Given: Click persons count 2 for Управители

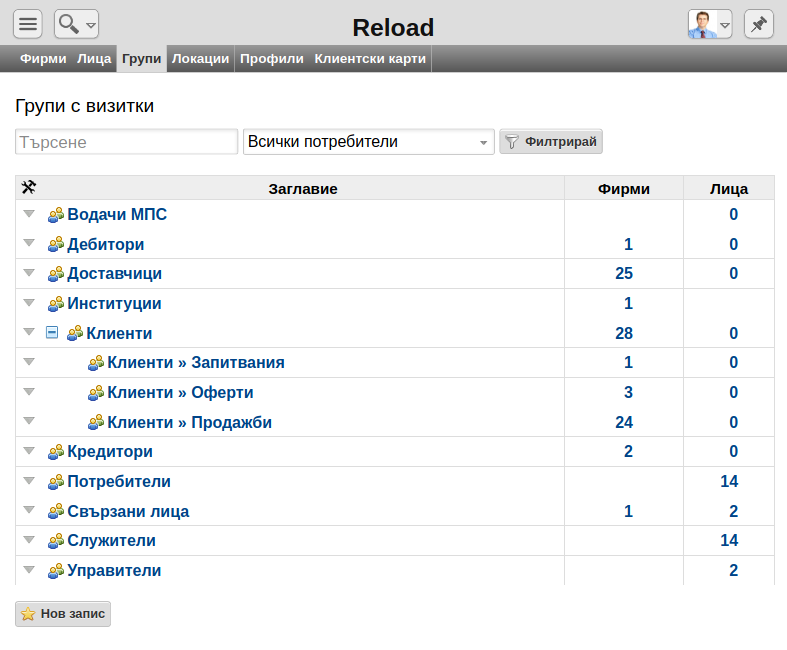Looking at the screenshot, I should (733, 570).
